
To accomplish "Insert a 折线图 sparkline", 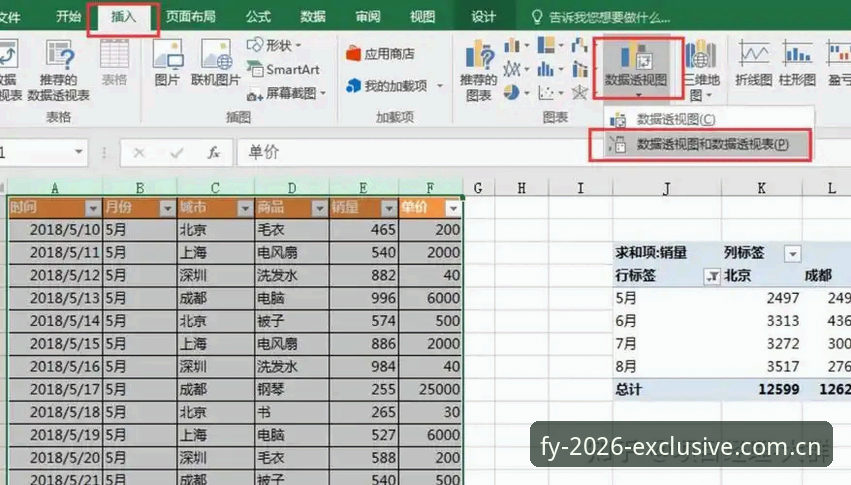I will pos(754,64).
